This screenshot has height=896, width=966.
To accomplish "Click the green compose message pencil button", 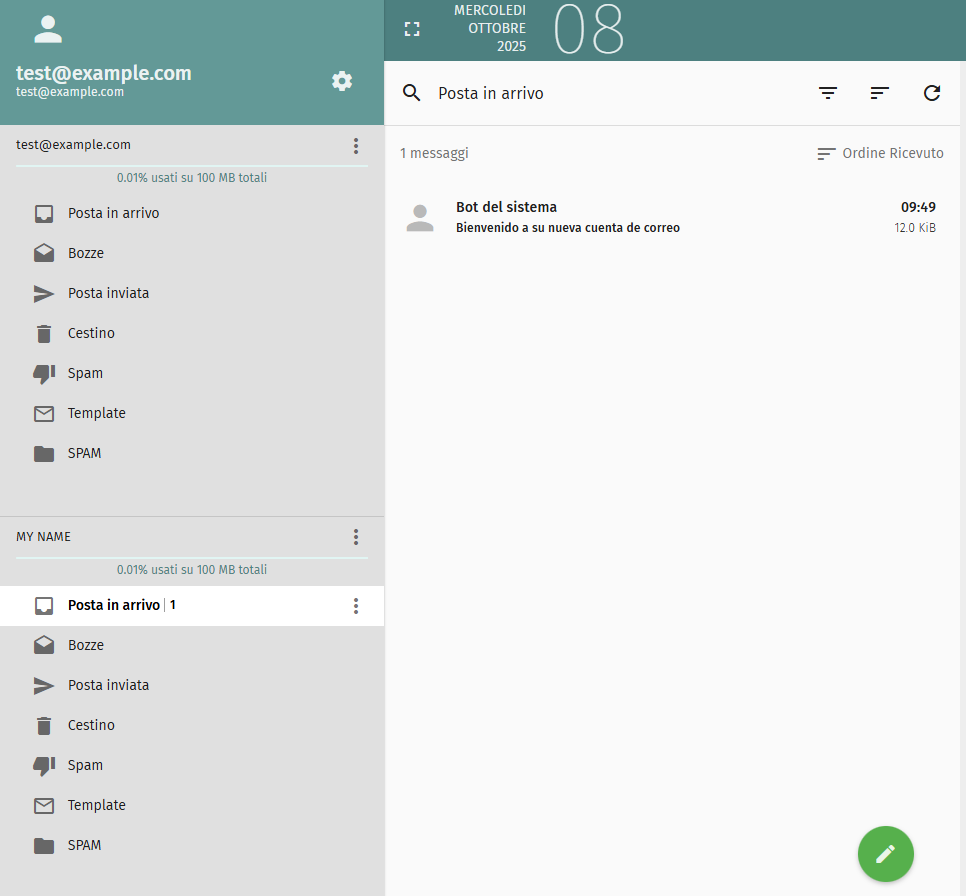I will tap(885, 854).
